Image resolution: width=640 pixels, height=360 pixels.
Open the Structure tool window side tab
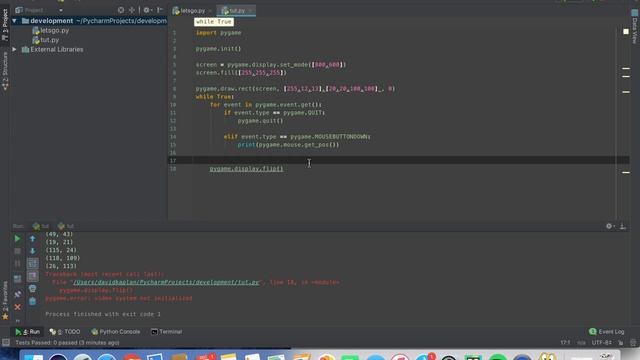[x=5, y=70]
